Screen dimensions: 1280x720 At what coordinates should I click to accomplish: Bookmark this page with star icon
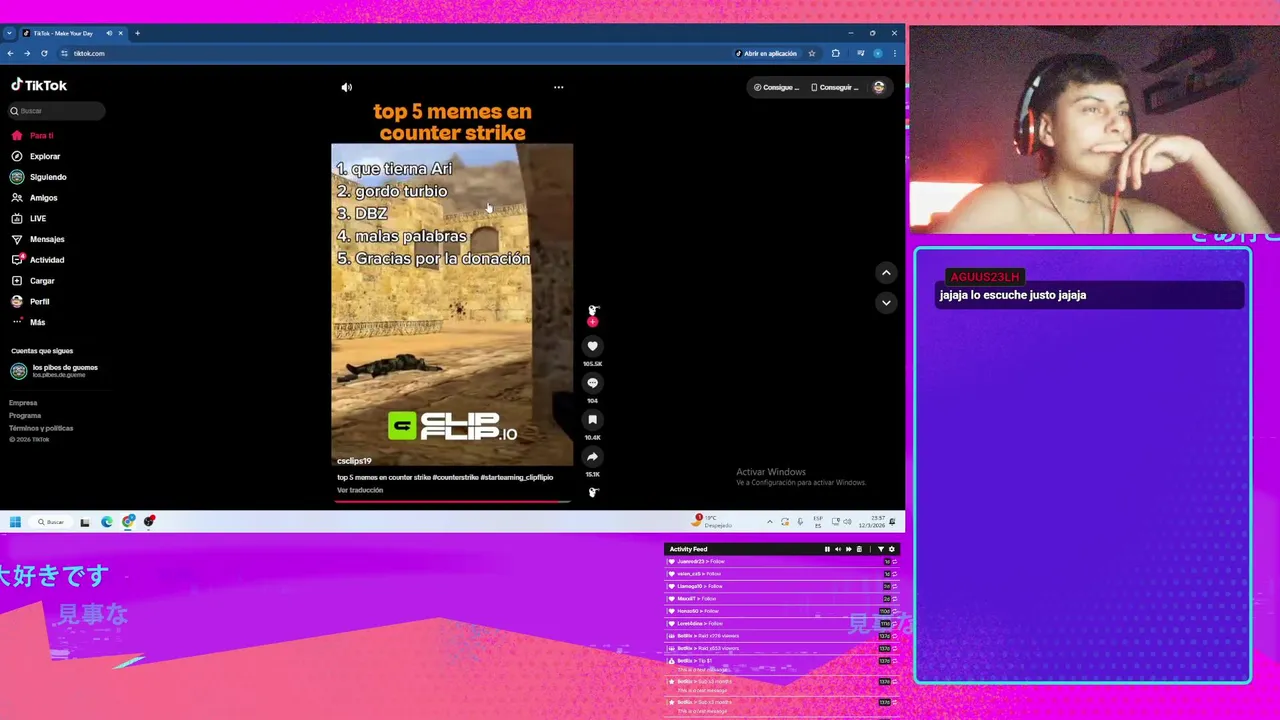coord(812,53)
